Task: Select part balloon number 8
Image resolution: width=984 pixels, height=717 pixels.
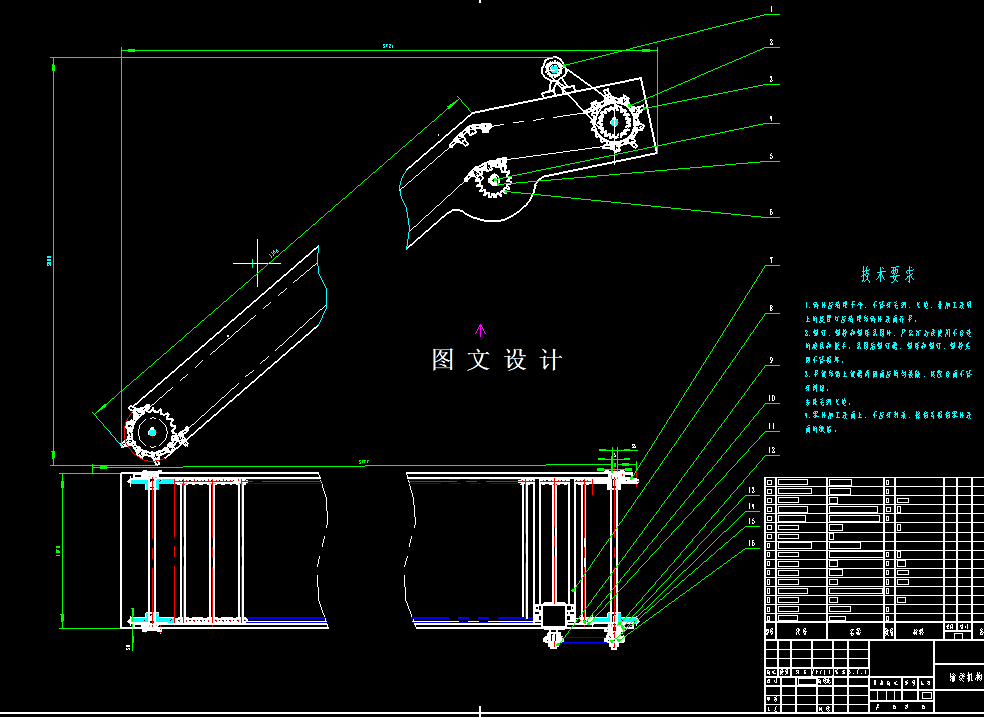Action: pos(771,308)
